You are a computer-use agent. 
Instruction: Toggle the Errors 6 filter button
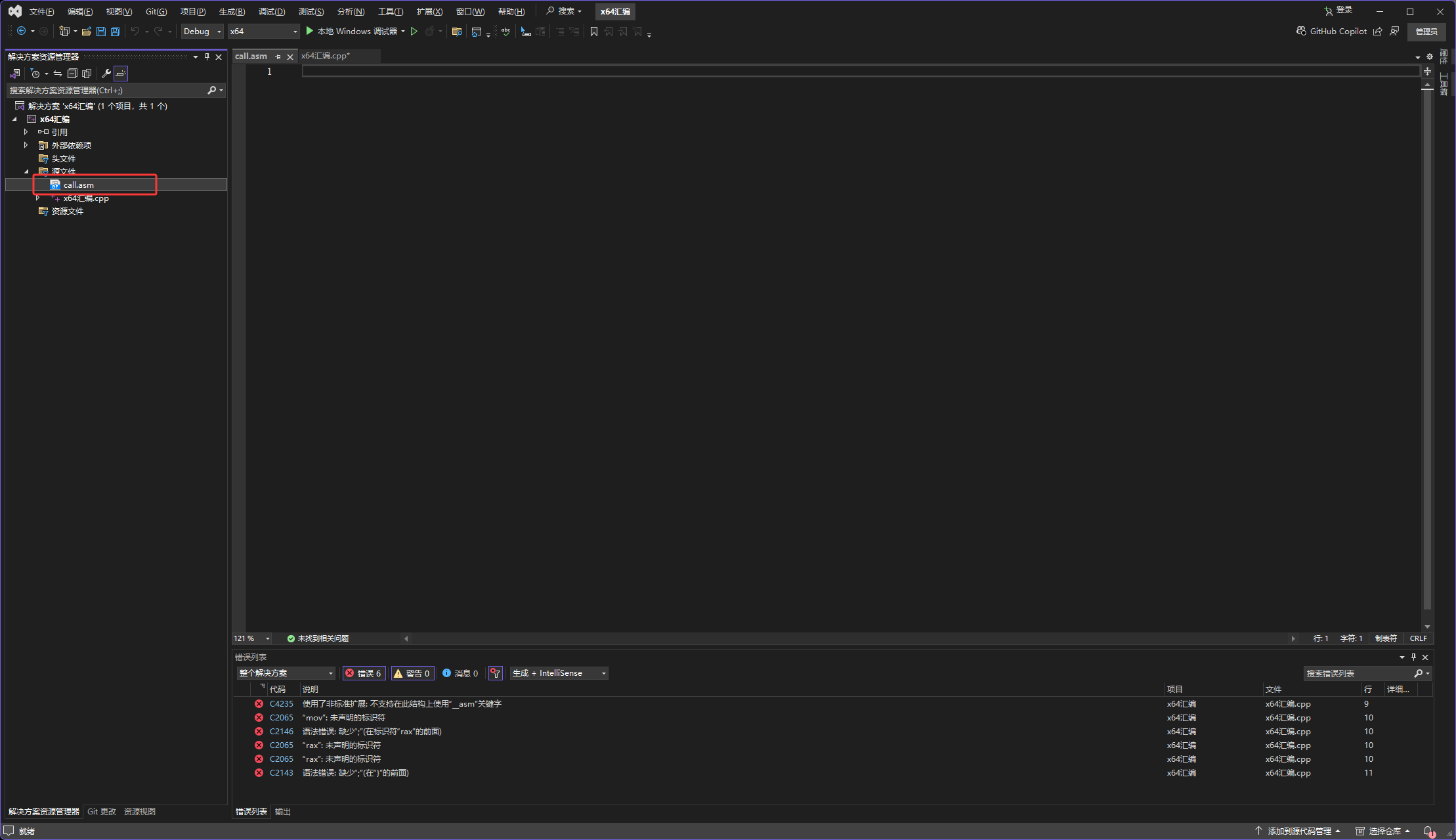point(364,673)
